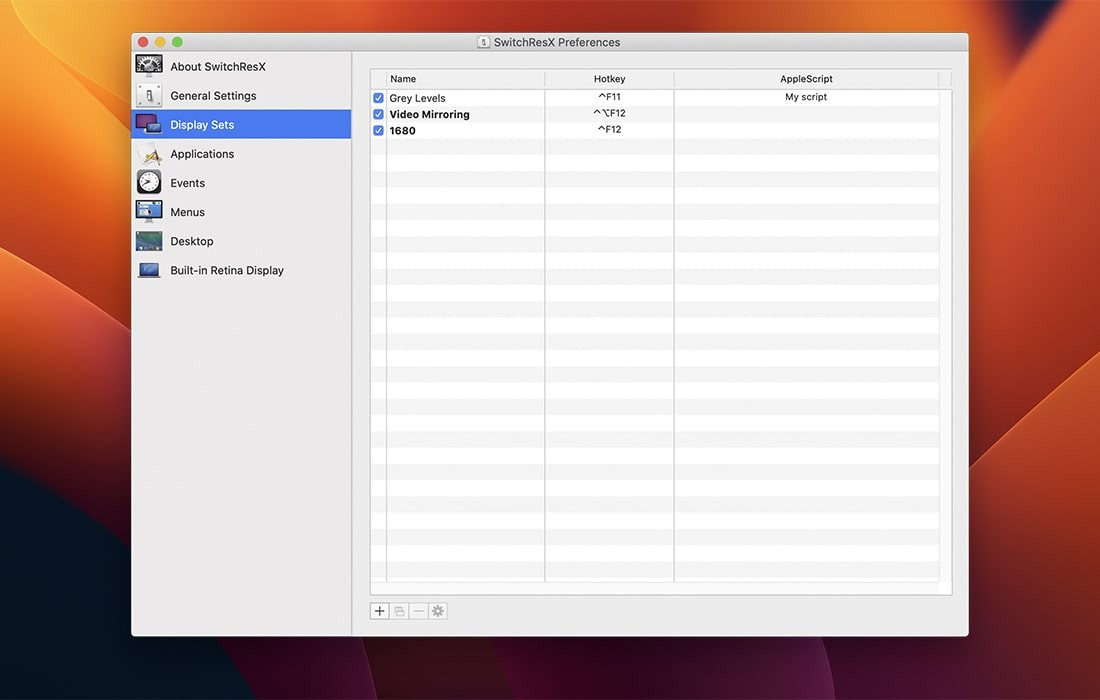Click the ^F11 hotkey cell for Grey Levels
The image size is (1100, 700).
(609, 97)
